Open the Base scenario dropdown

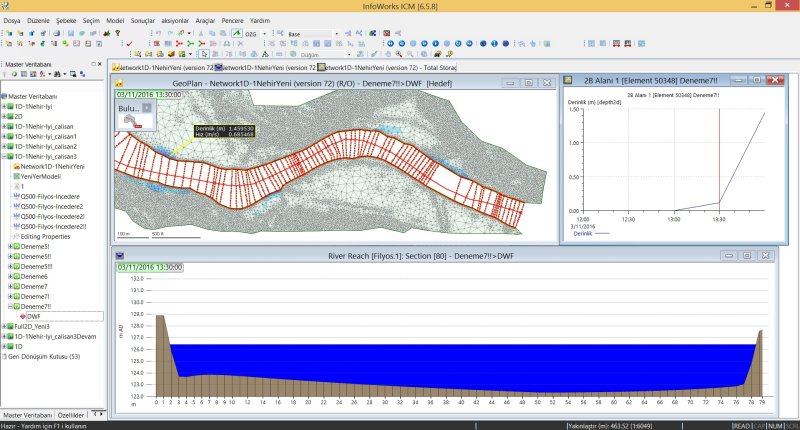(334, 33)
